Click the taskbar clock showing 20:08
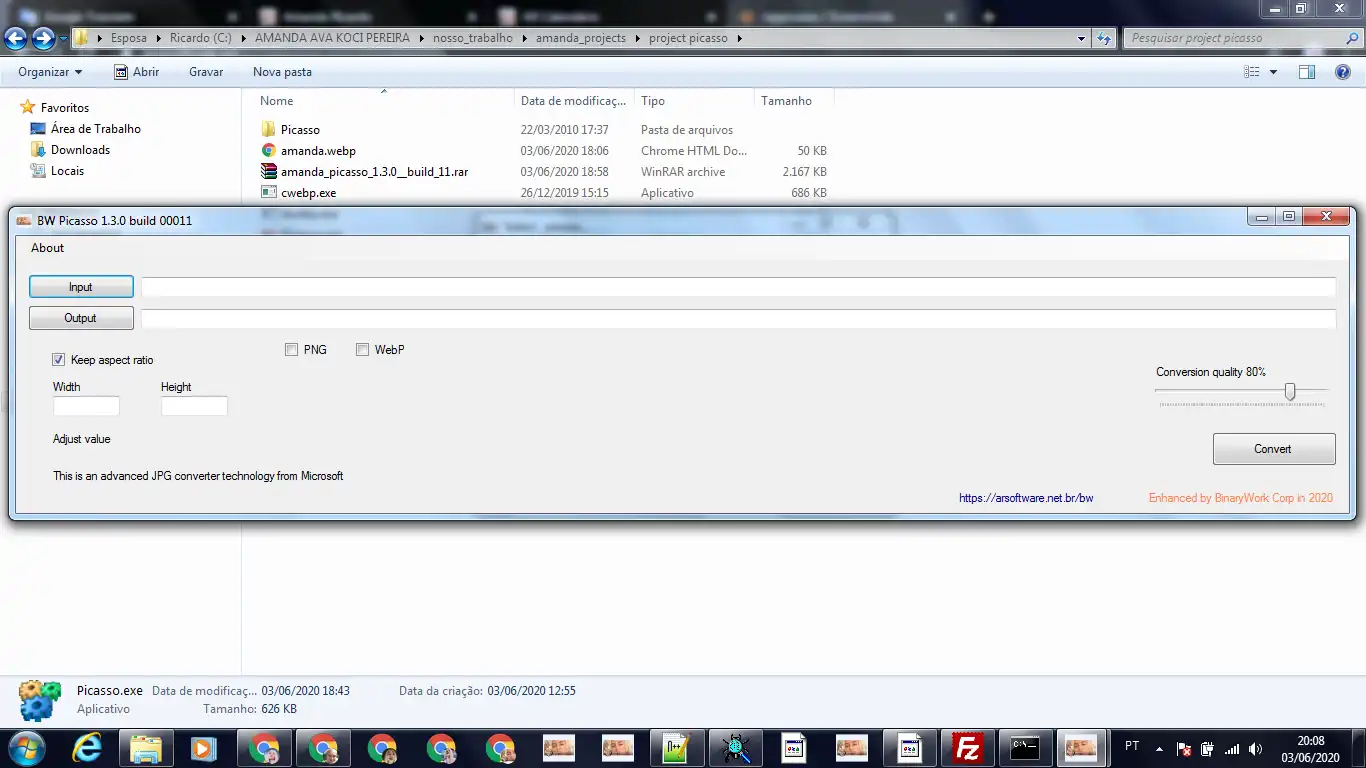This screenshot has height=768, width=1366. click(1311, 741)
